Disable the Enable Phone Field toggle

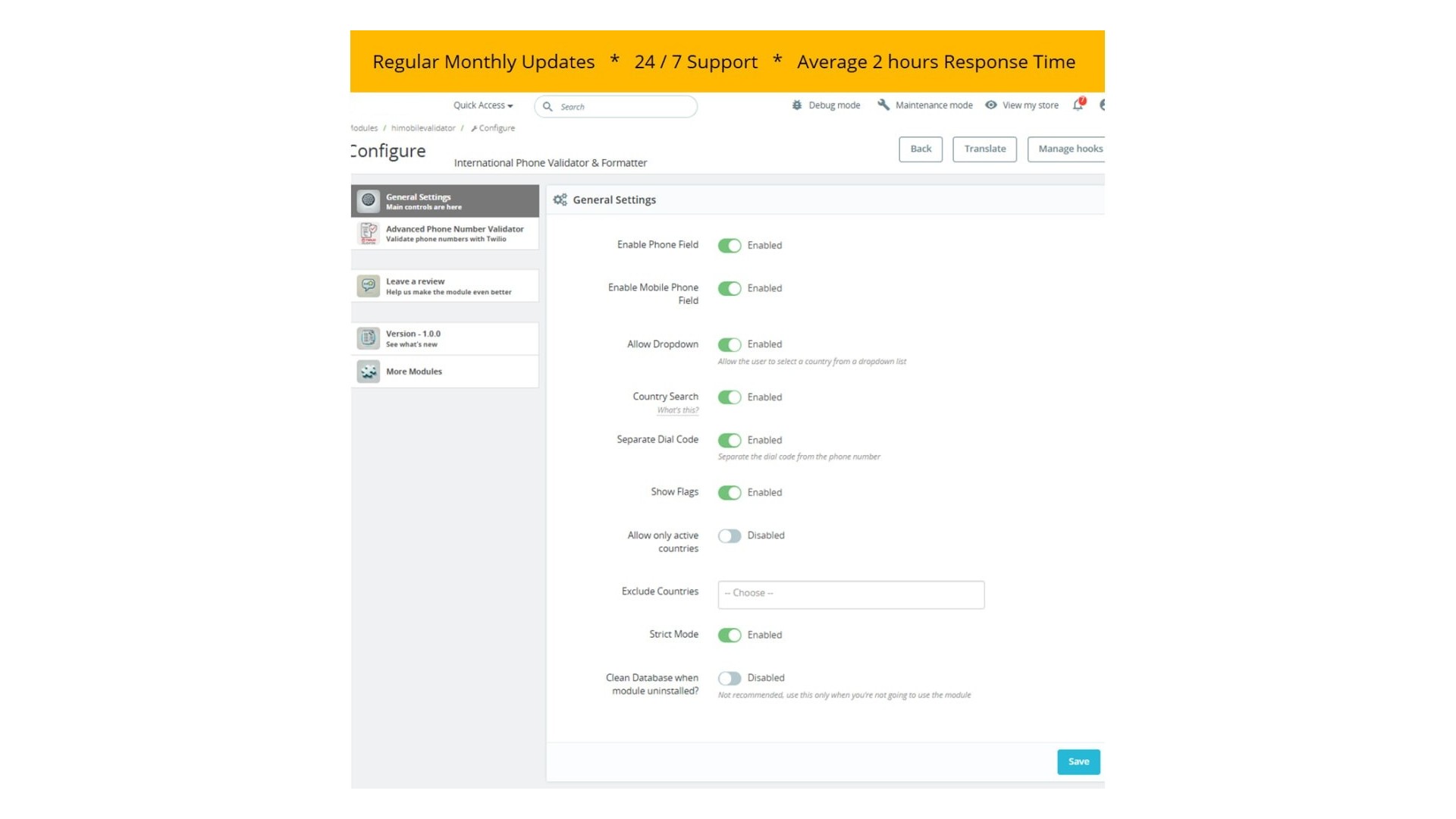[730, 246]
